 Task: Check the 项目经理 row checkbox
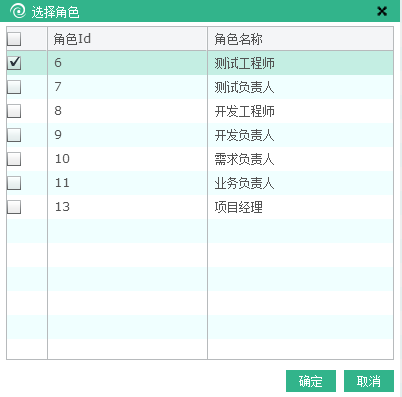[14, 207]
